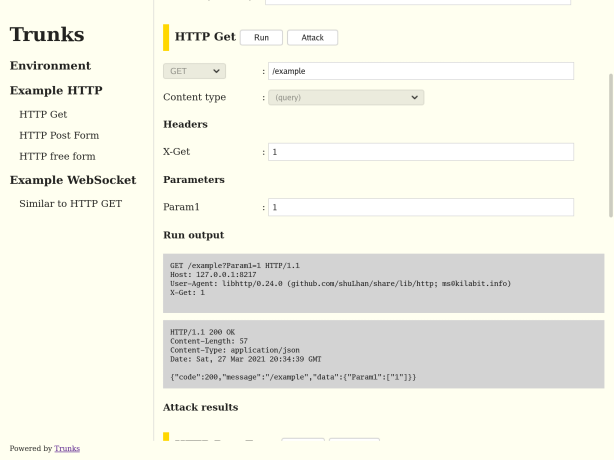This screenshot has height=460, width=614.
Task: Open HTTP Post Form sidebar item
Action: click(59, 135)
